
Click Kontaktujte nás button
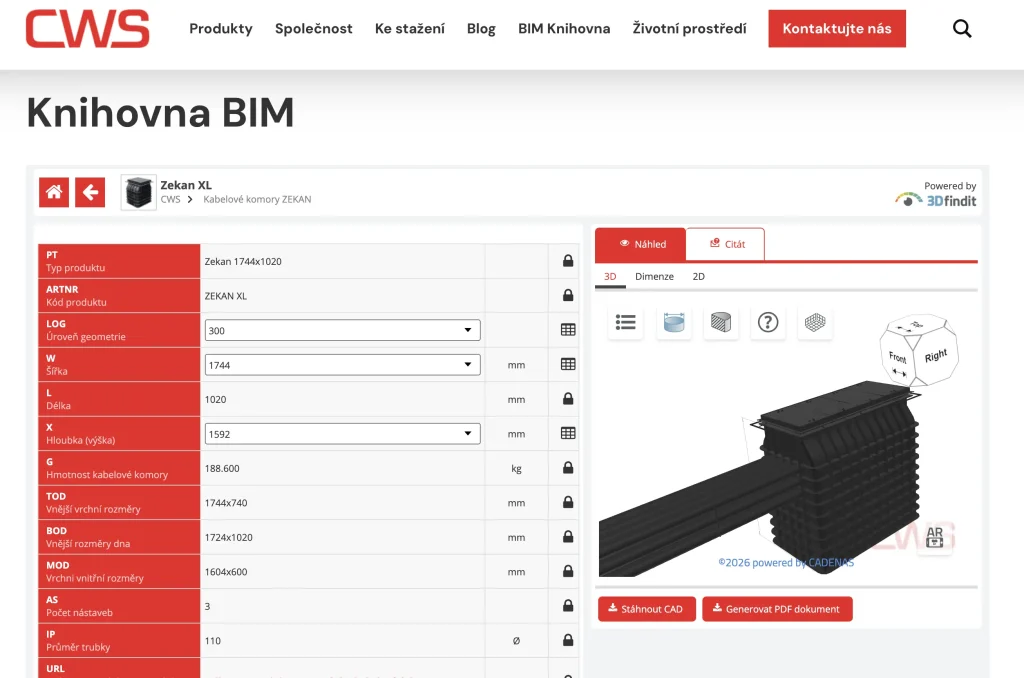tap(837, 29)
